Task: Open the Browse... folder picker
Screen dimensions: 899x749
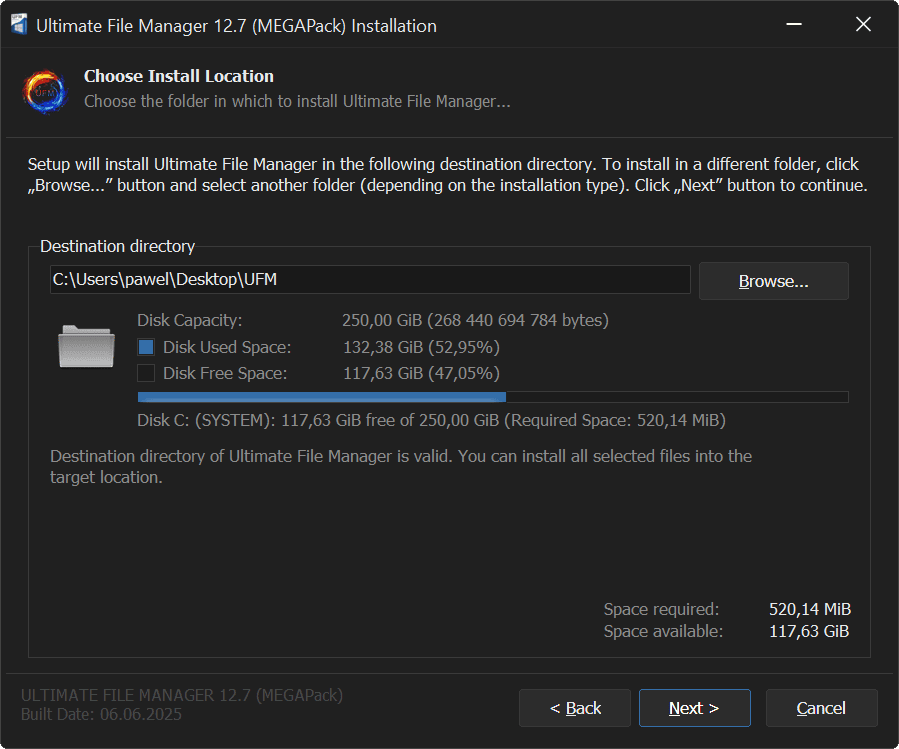Action: (773, 281)
